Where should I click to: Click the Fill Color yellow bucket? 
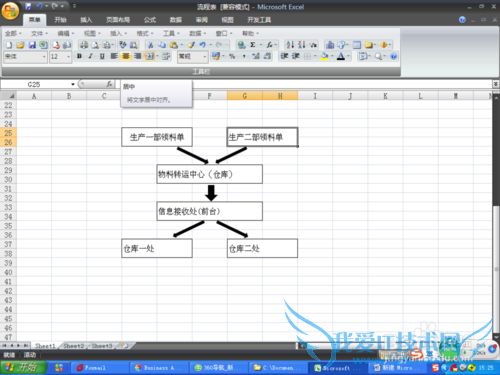324,56
